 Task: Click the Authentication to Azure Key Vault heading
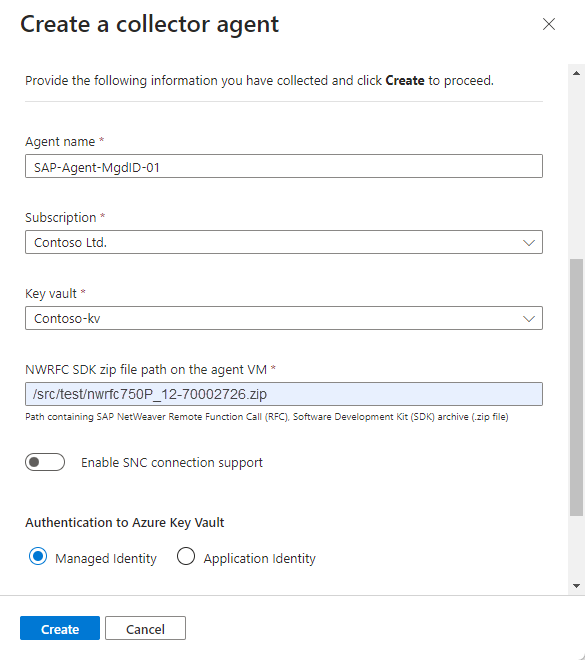click(125, 523)
